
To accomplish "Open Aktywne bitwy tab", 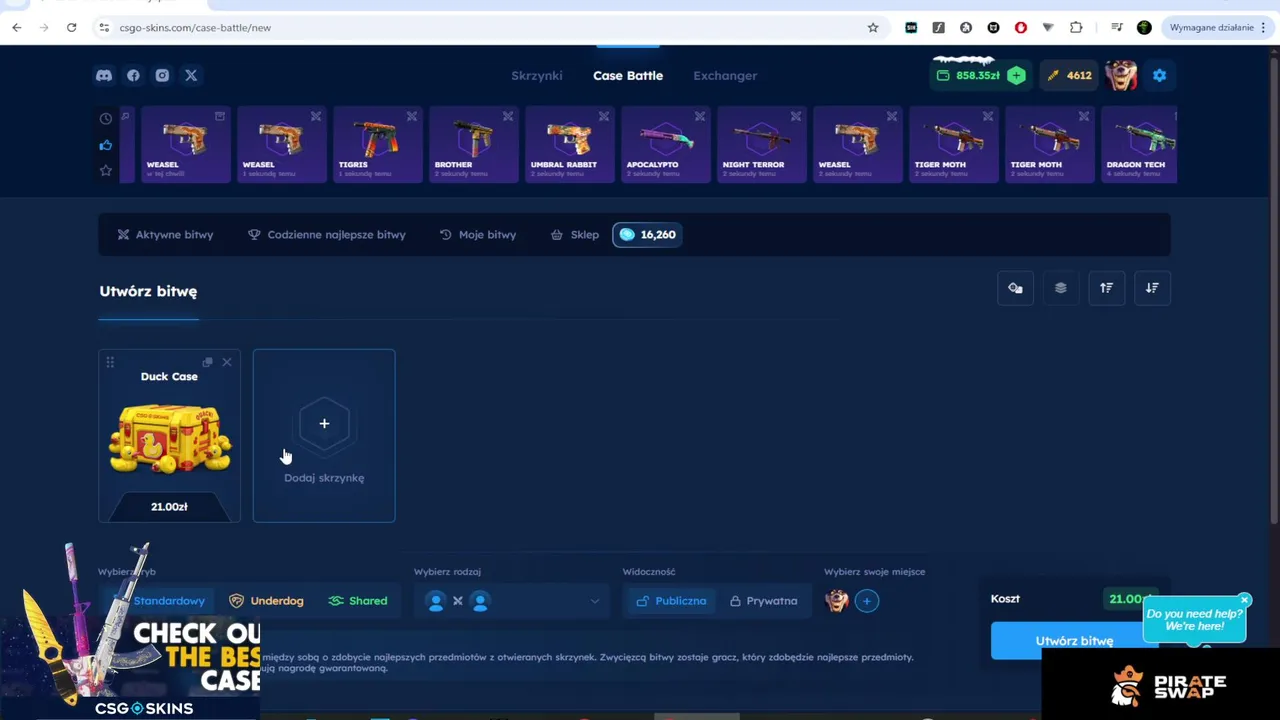I will (x=165, y=234).
